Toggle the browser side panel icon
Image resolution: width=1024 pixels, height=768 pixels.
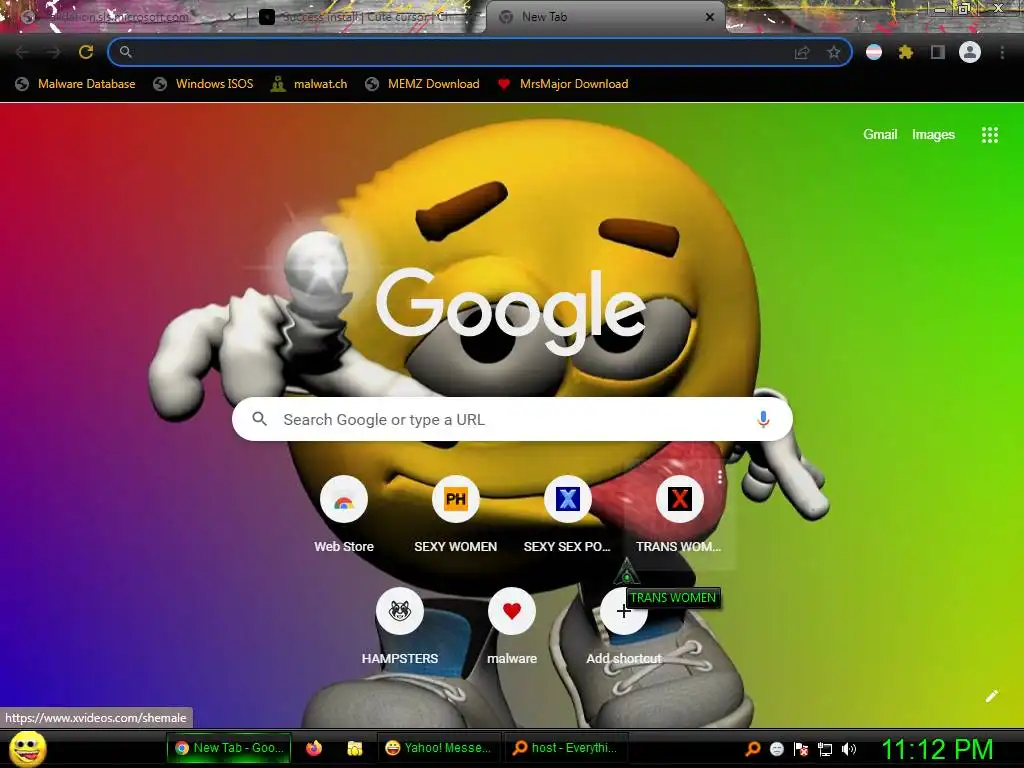pos(938,52)
